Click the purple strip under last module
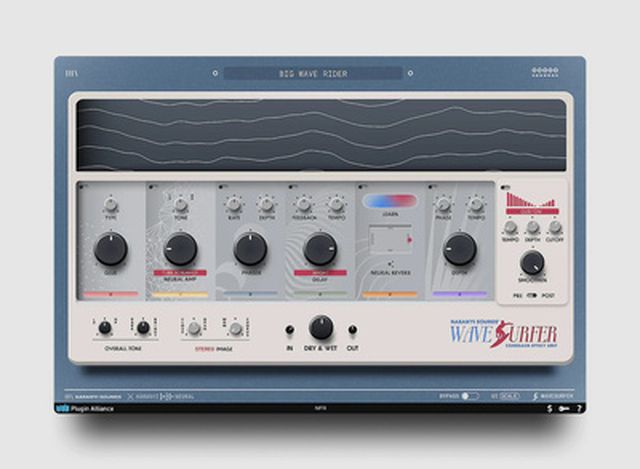Image resolution: width=640 pixels, height=469 pixels. coord(460,294)
